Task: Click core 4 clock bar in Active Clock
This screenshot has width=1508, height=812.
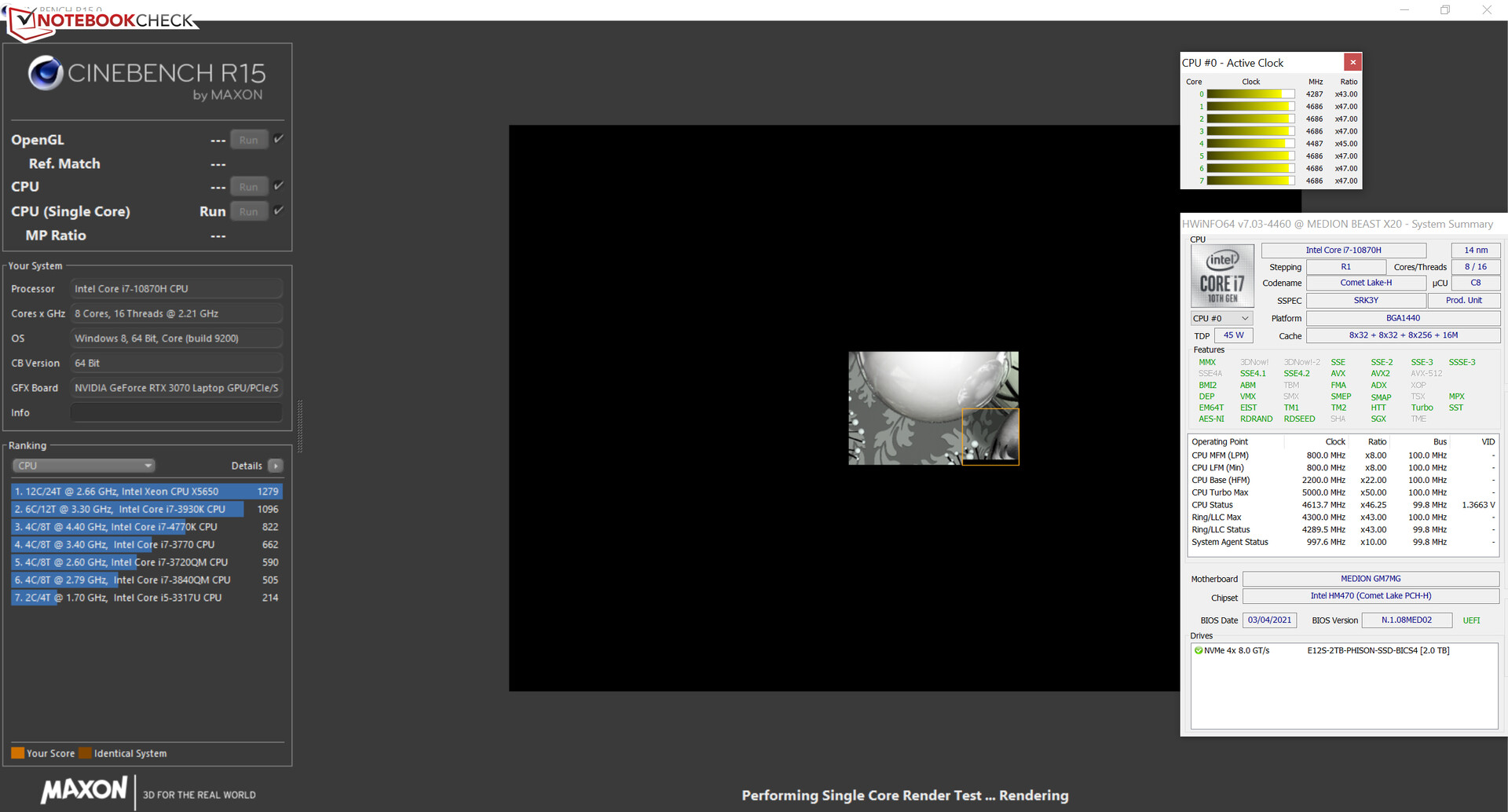Action: pyautogui.click(x=1250, y=144)
